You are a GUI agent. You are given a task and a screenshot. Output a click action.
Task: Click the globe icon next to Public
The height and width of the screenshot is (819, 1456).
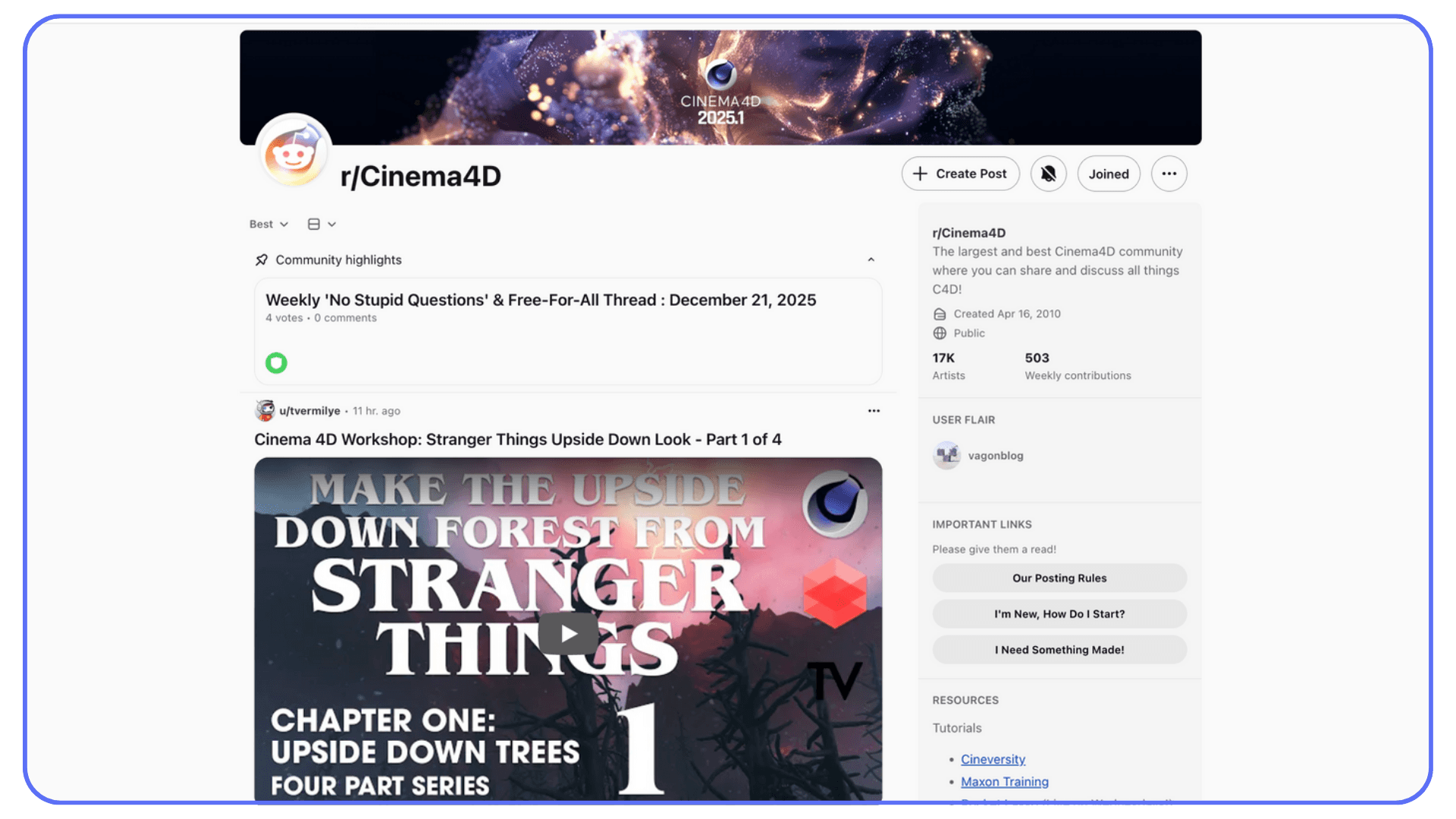pos(940,333)
